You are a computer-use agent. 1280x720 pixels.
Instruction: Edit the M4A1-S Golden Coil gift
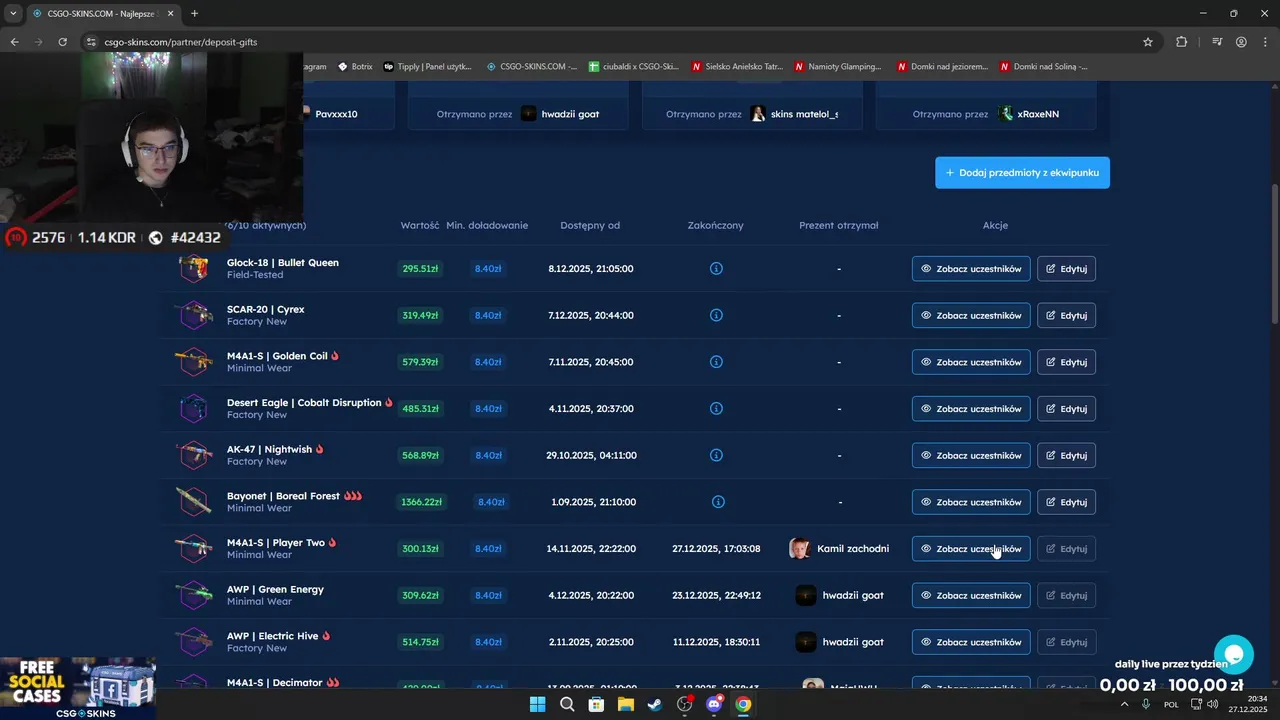[x=1066, y=362]
